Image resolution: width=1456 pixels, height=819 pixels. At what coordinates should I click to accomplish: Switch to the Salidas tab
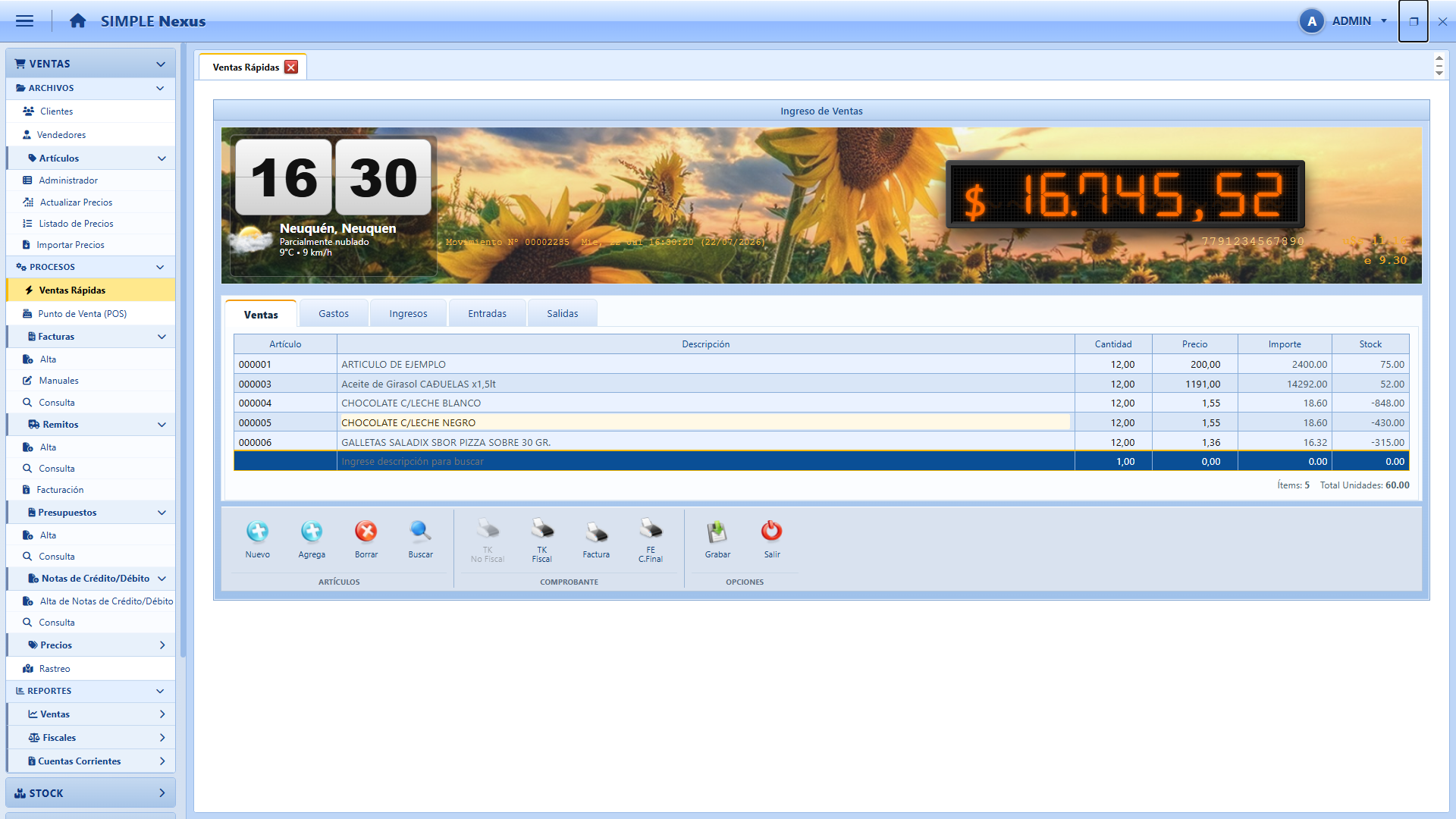point(563,314)
